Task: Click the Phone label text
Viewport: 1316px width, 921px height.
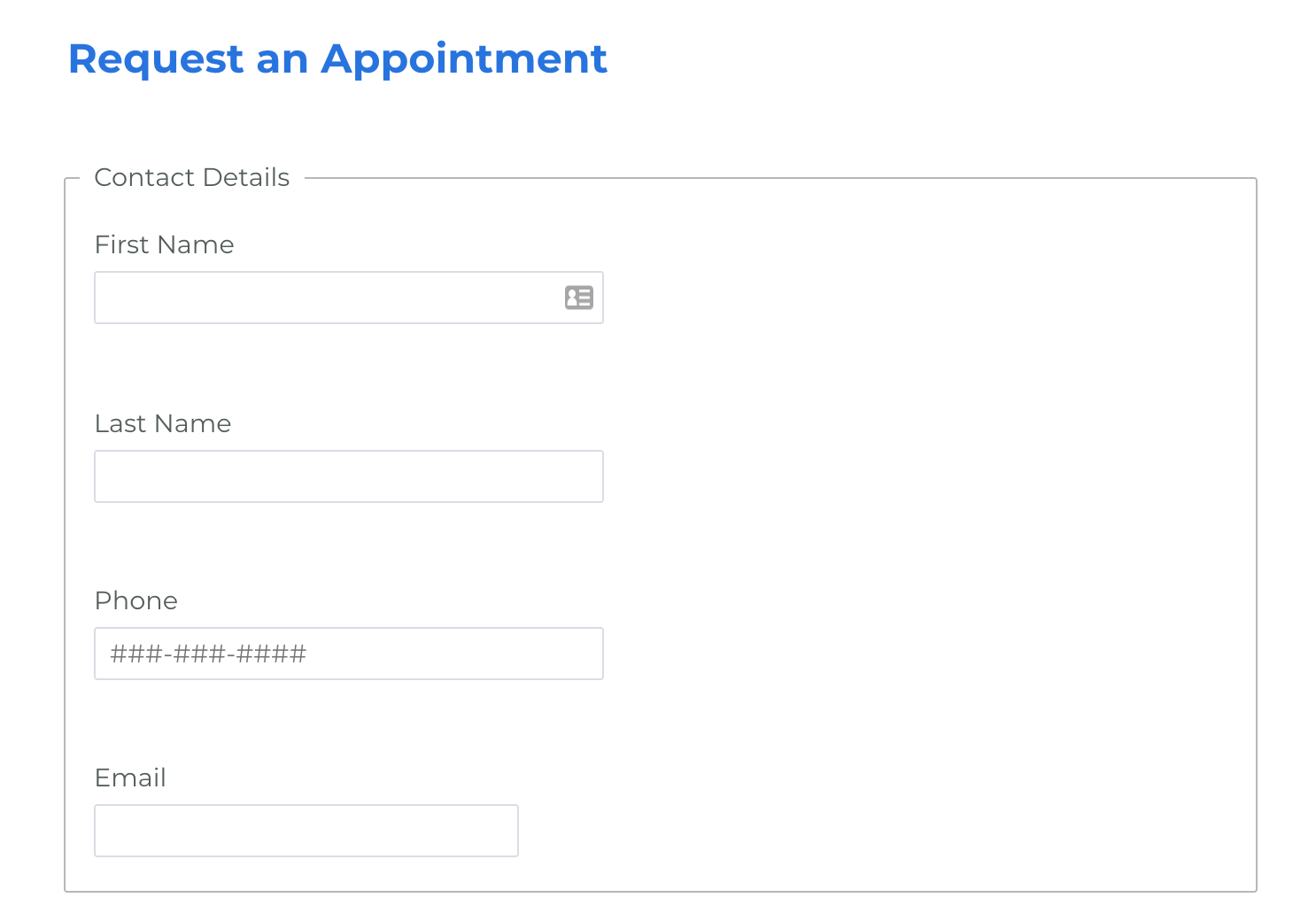Action: point(136,601)
